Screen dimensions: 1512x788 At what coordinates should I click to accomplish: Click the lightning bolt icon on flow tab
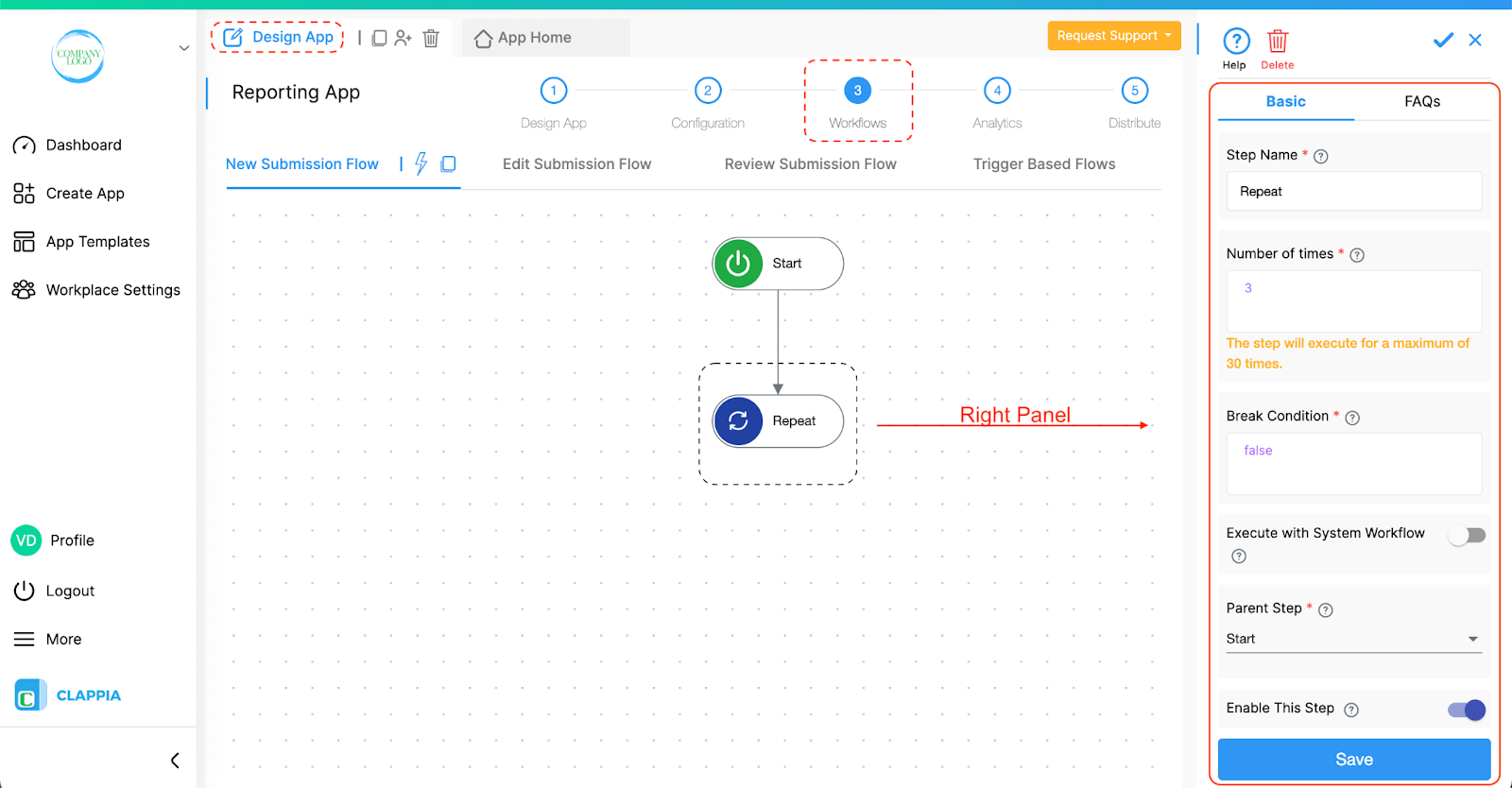[421, 163]
